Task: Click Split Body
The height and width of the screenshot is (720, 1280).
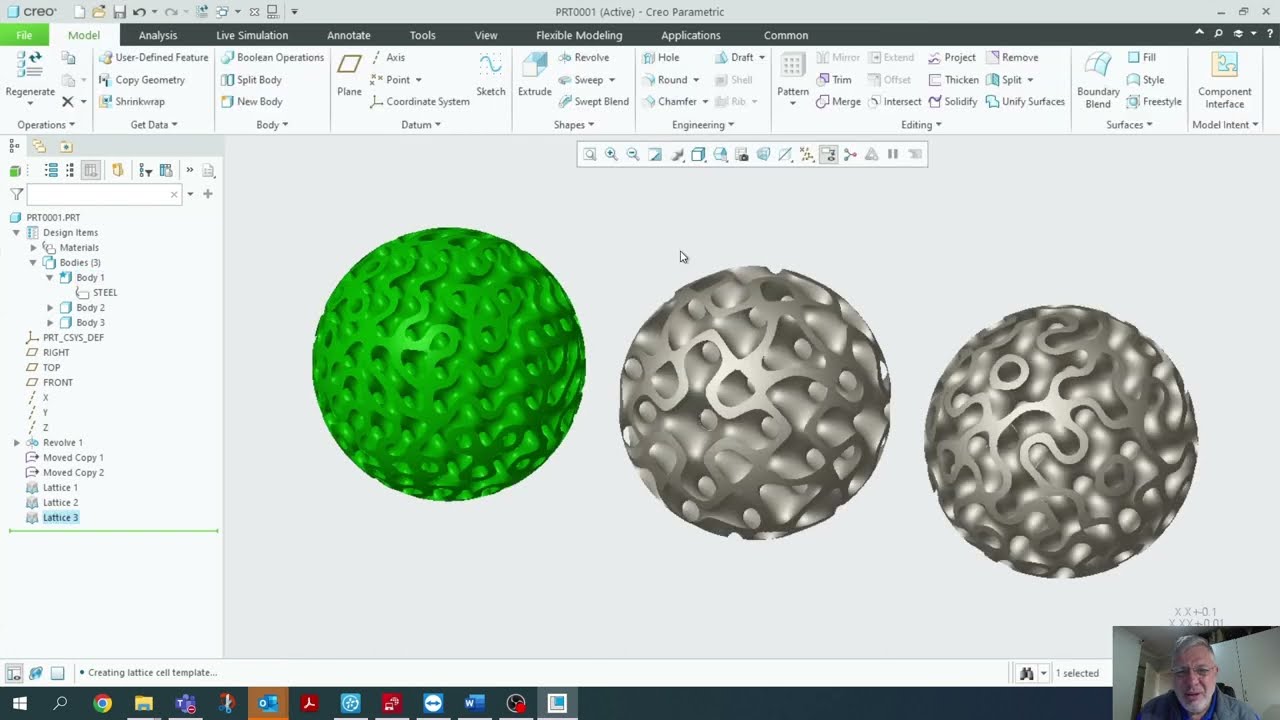Action: point(251,79)
